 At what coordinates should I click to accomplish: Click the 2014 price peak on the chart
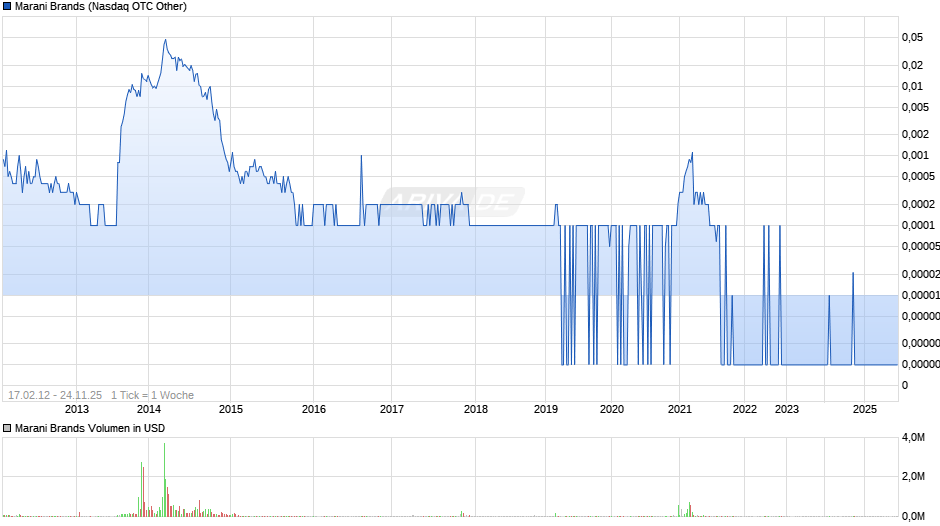point(165,40)
